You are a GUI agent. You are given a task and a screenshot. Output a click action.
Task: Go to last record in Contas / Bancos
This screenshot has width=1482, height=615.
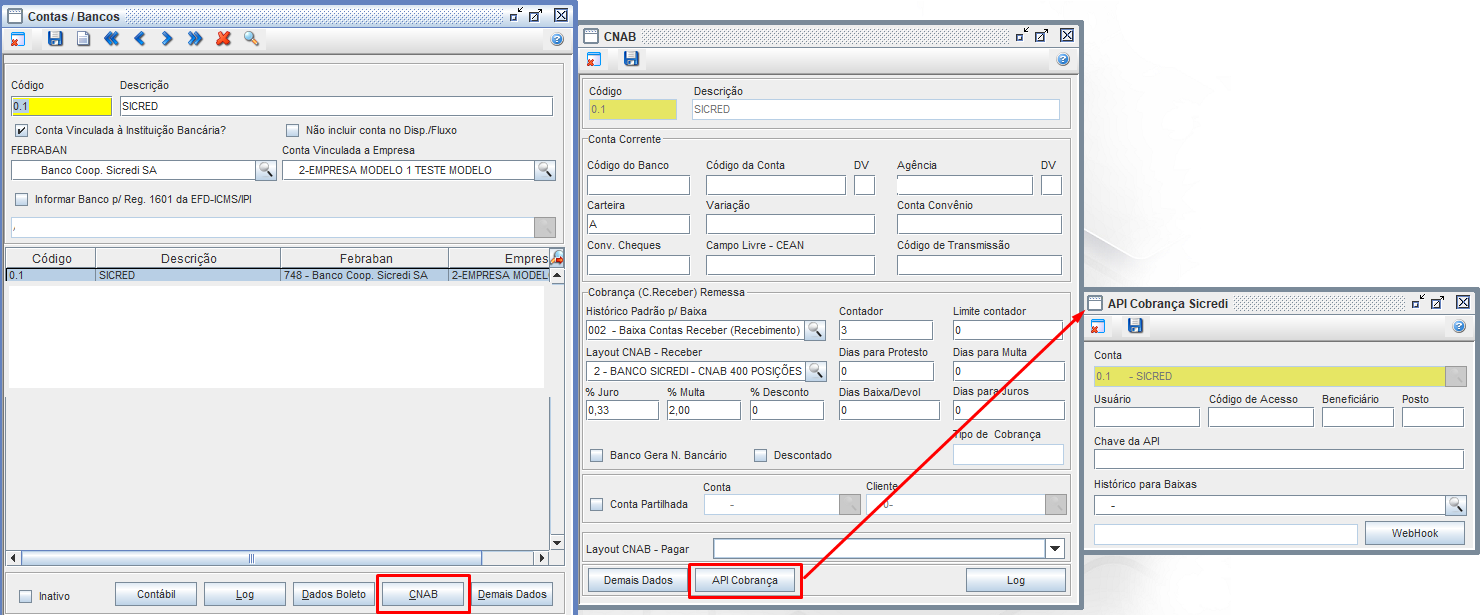[x=195, y=39]
